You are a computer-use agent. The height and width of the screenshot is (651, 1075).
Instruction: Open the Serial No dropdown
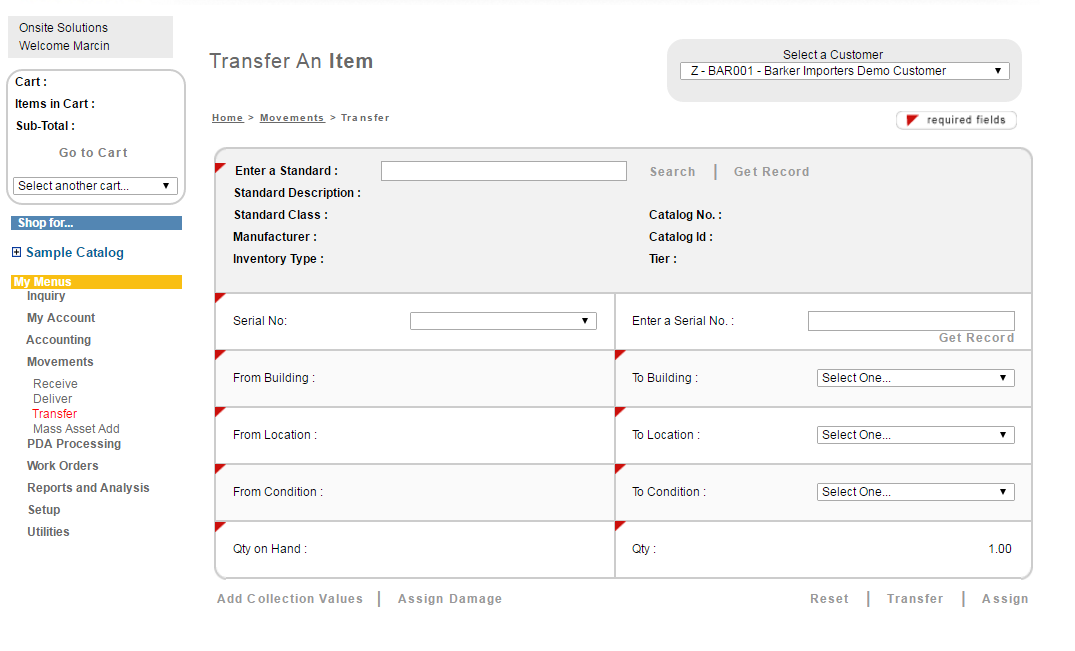coord(503,321)
